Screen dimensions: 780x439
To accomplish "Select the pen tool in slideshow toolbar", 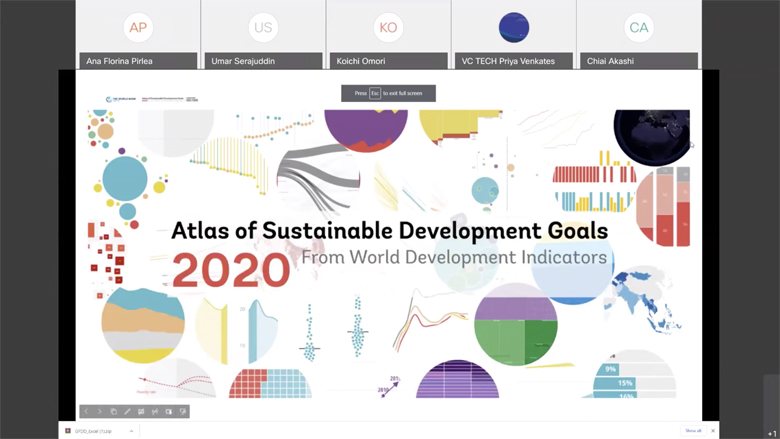I will coord(127,412).
